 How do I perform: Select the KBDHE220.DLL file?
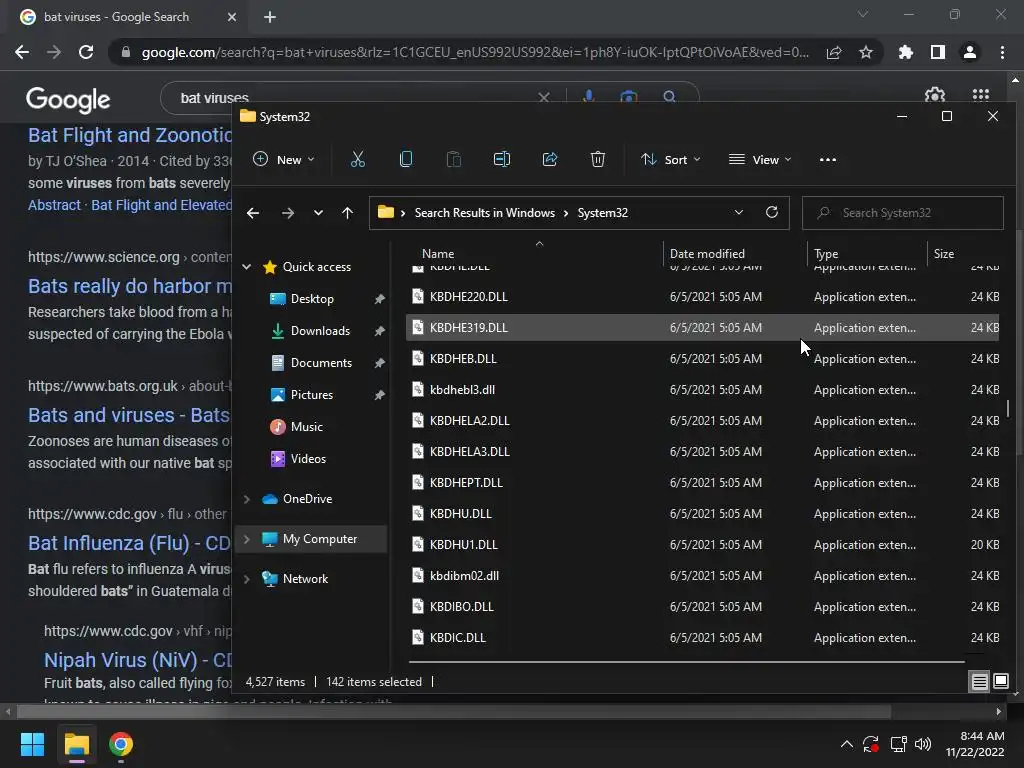pos(703,296)
